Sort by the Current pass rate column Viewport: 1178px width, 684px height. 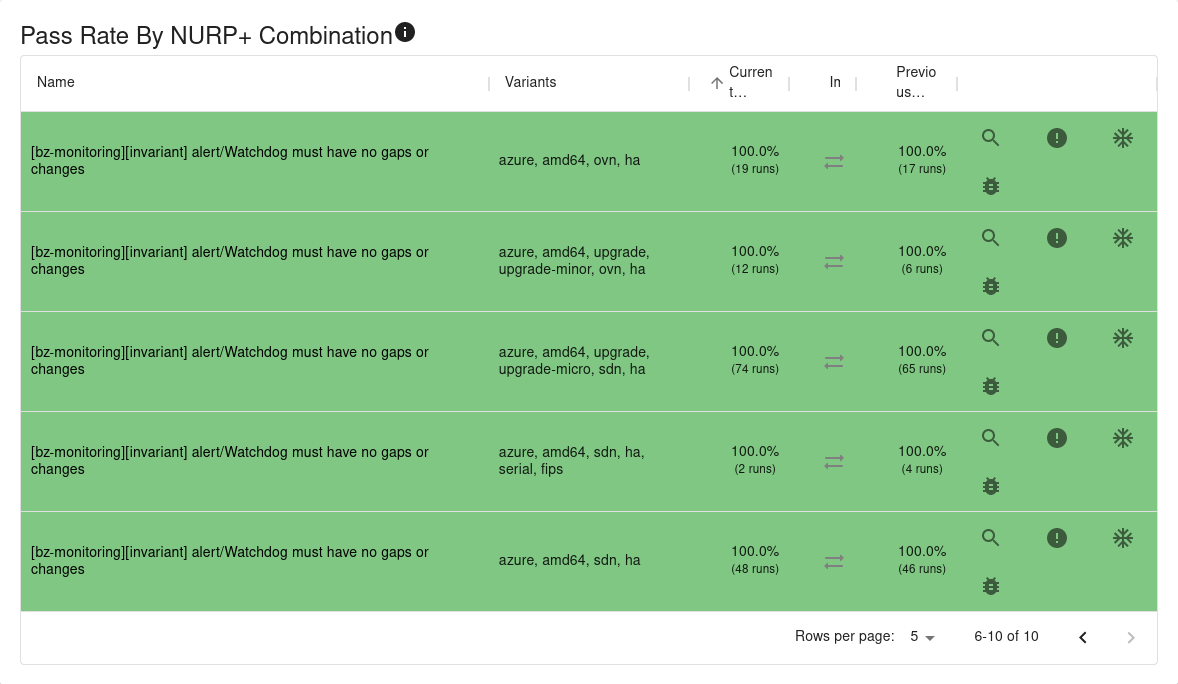[750, 82]
